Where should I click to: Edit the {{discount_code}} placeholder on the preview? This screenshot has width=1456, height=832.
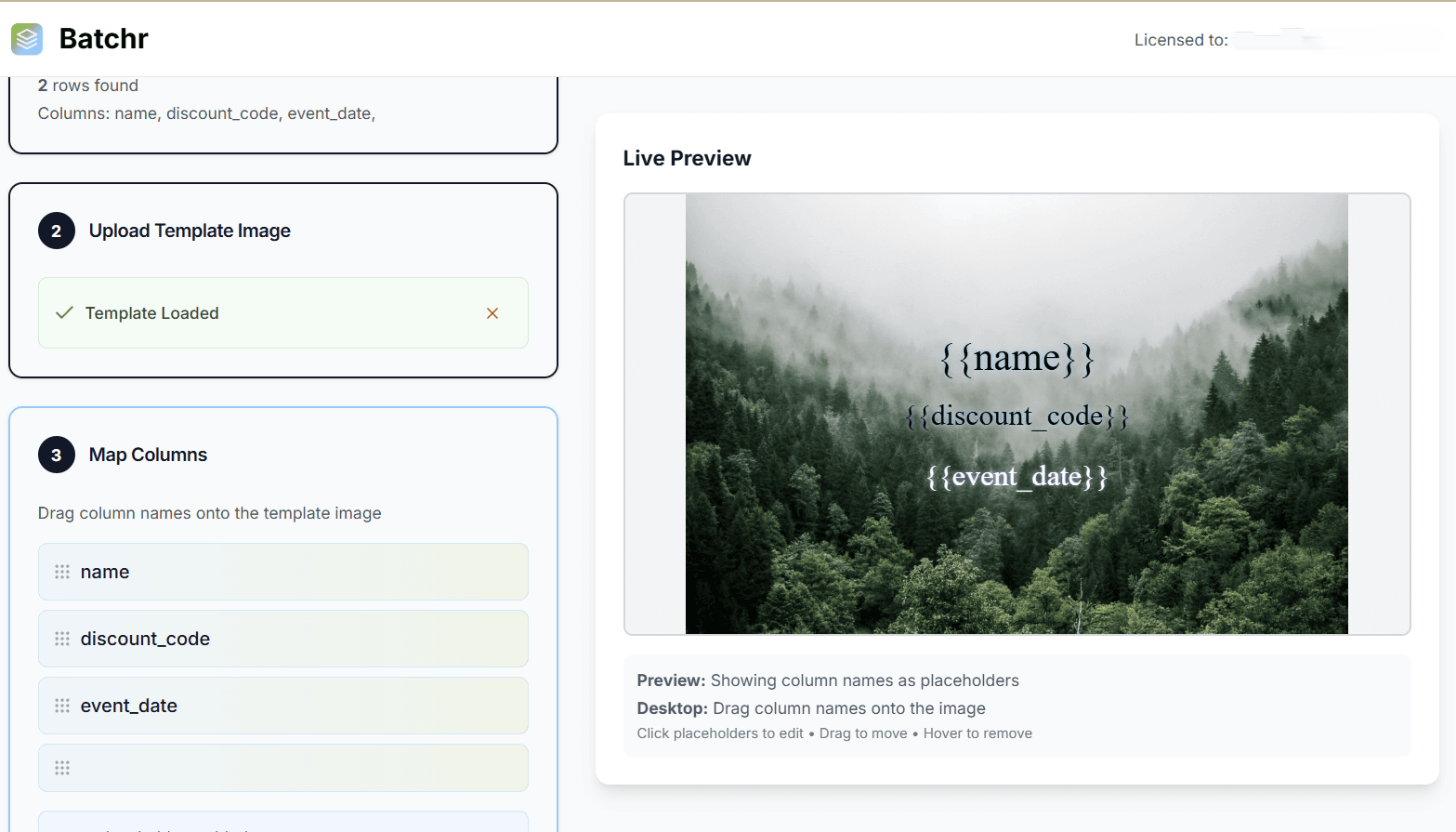[1017, 416]
